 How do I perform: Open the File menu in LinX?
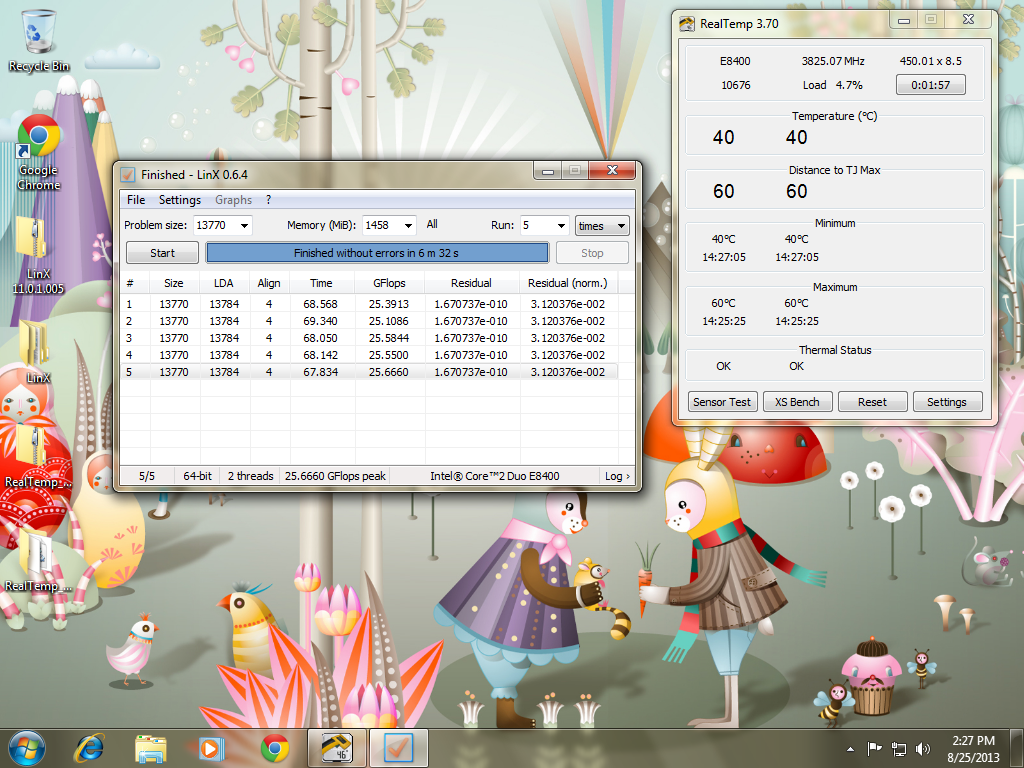pos(136,200)
